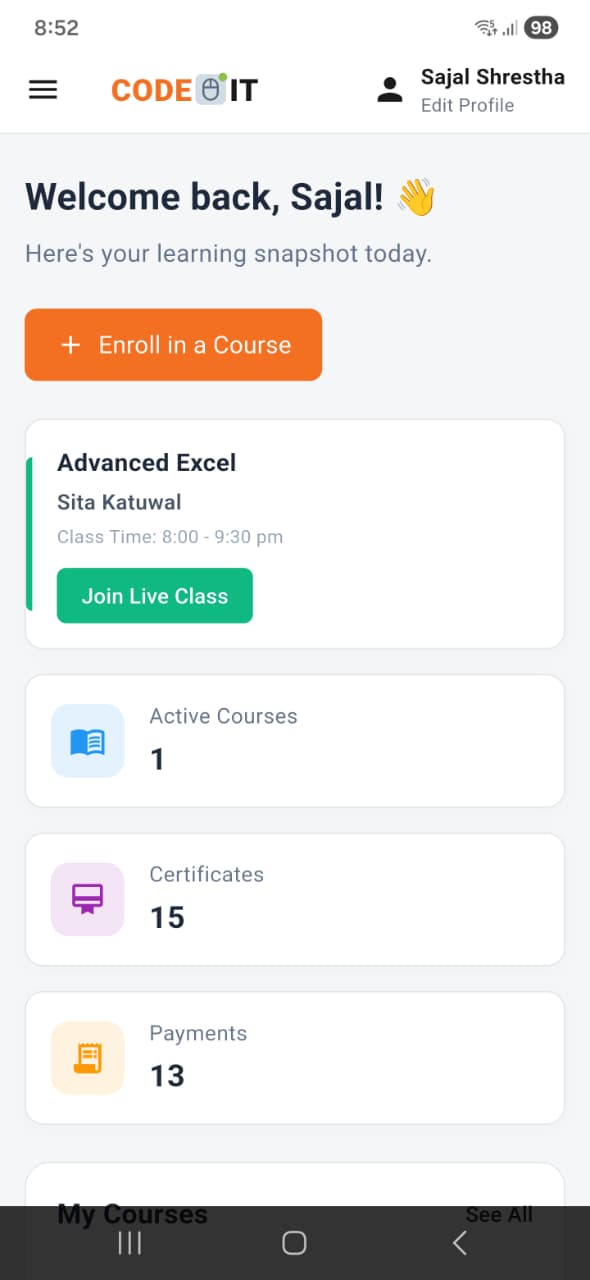Click the Wi-Fi status icon
This screenshot has width=590, height=1280.
[485, 27]
